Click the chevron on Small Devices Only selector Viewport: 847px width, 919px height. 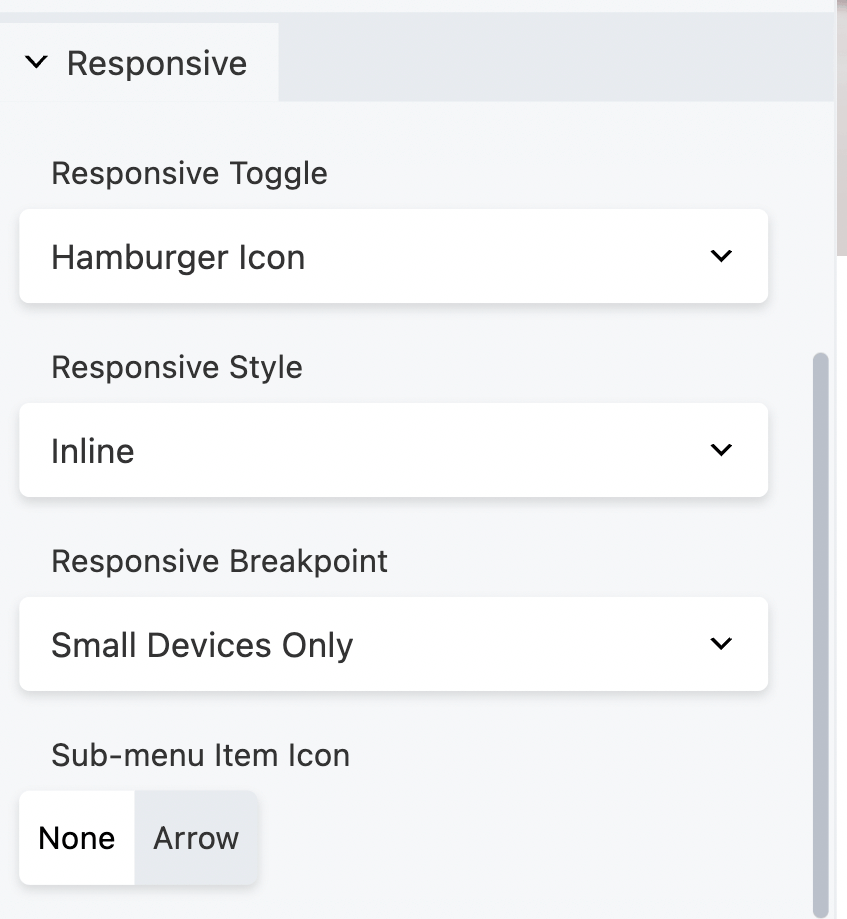tap(721, 644)
